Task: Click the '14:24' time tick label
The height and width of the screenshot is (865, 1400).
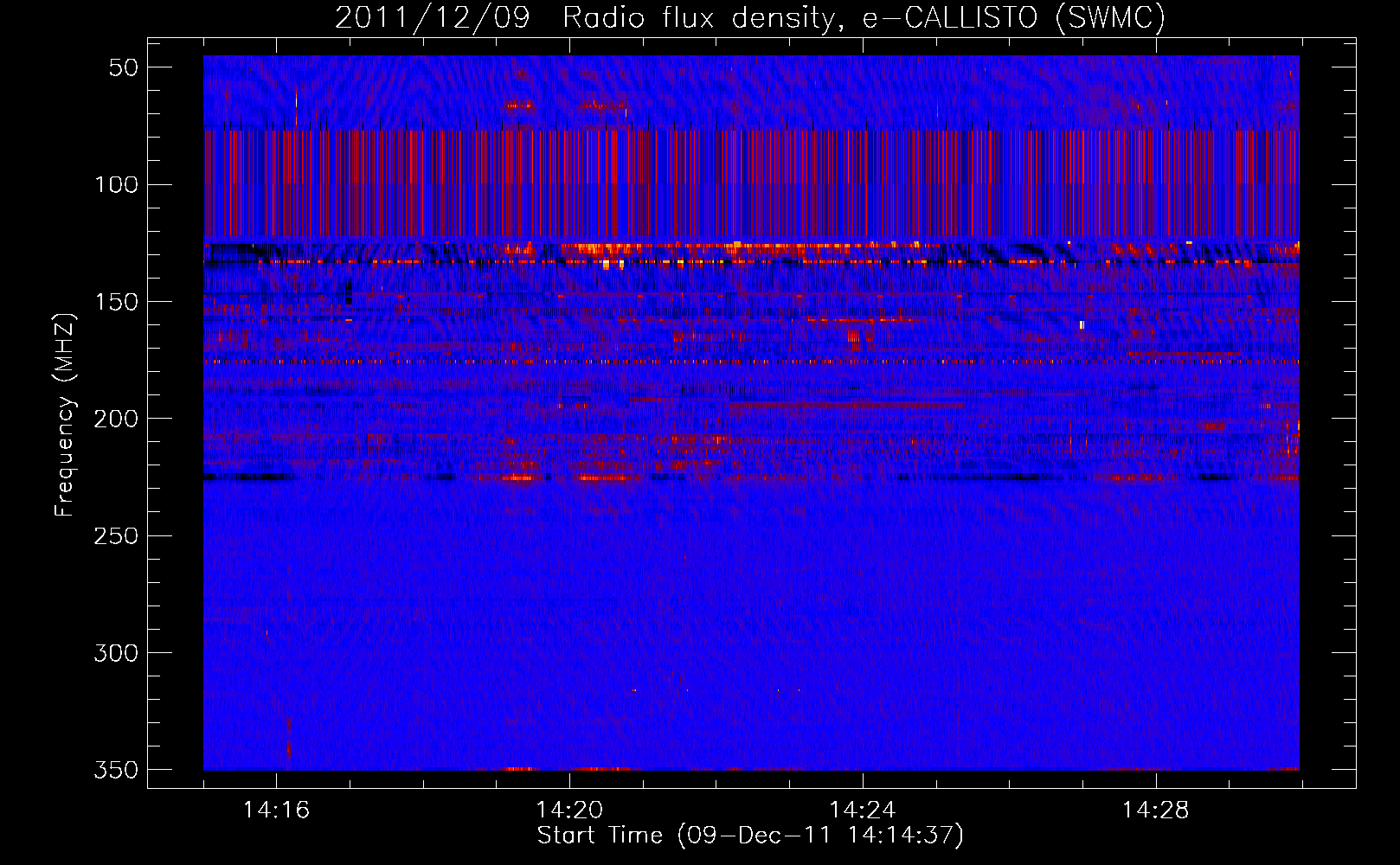Action: [x=863, y=811]
